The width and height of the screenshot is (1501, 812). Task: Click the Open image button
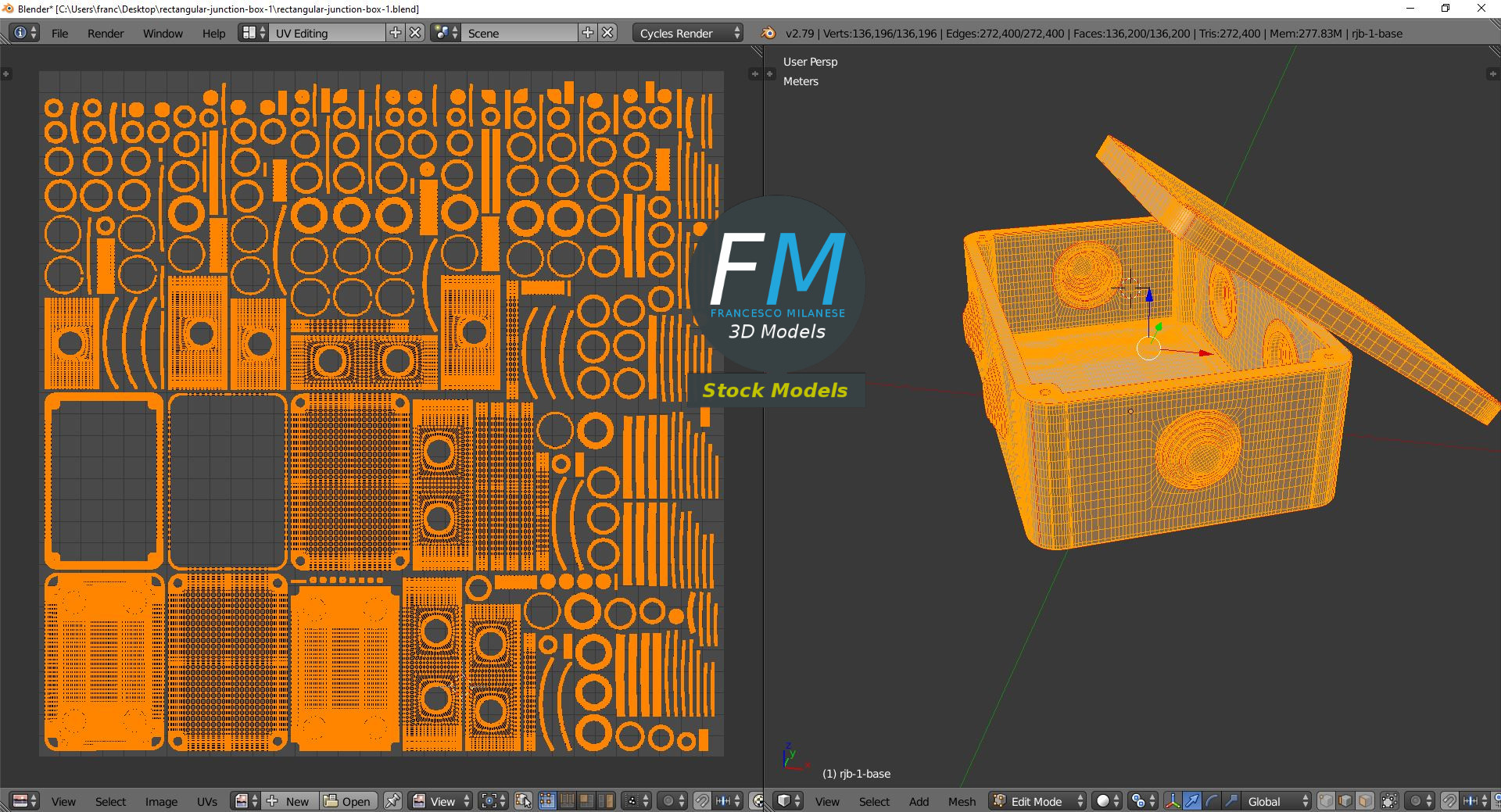tap(349, 801)
